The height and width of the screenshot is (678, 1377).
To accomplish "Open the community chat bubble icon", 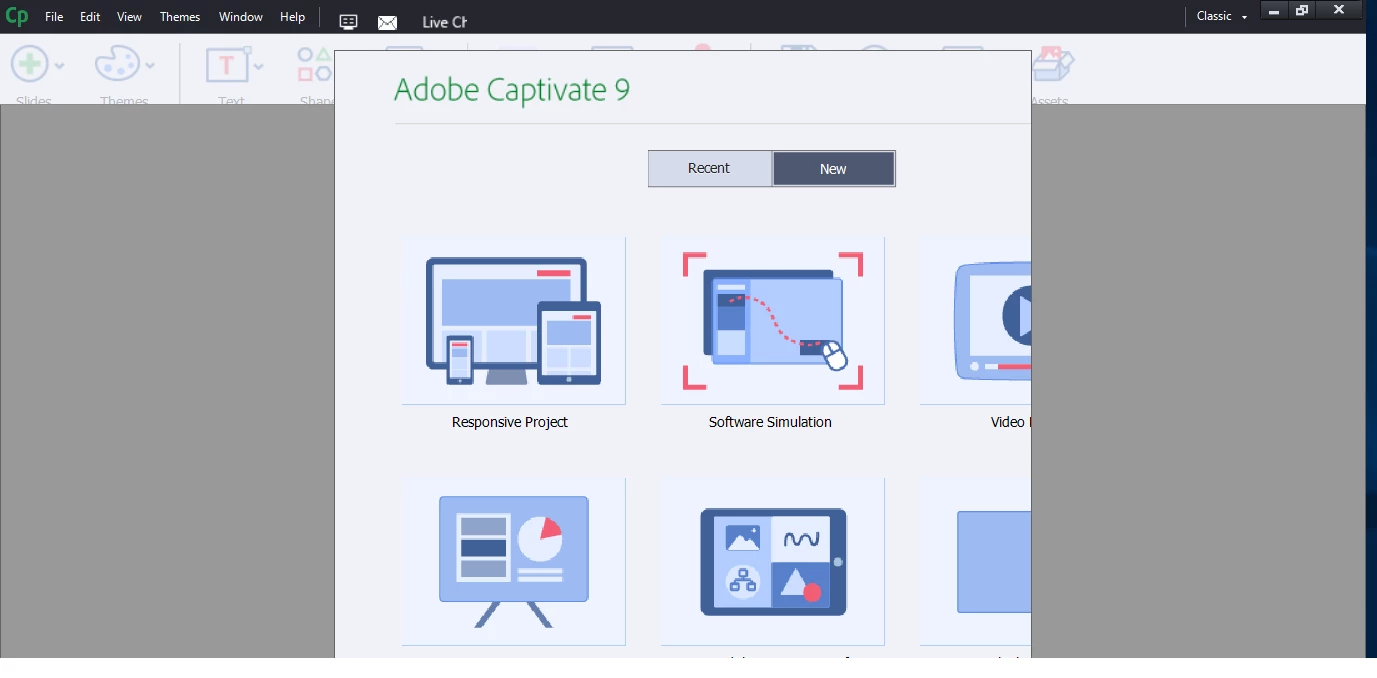I will [348, 22].
